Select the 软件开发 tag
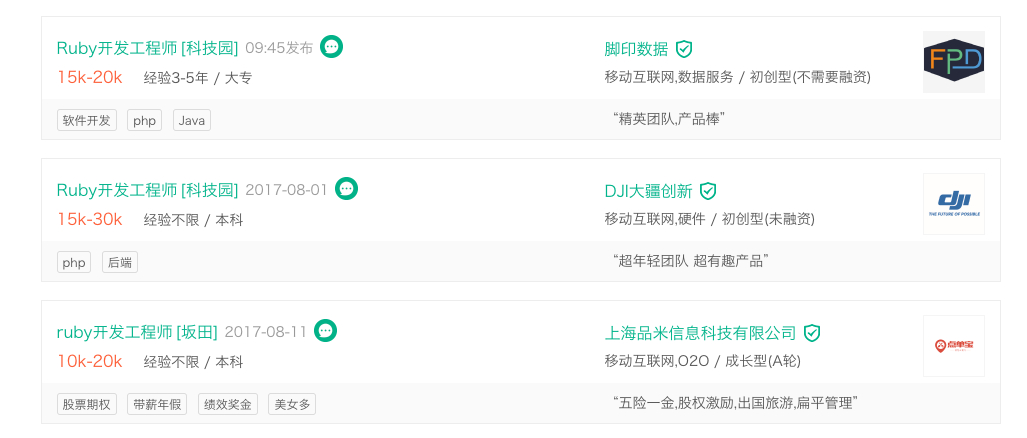1027x438 pixels. [x=87, y=120]
